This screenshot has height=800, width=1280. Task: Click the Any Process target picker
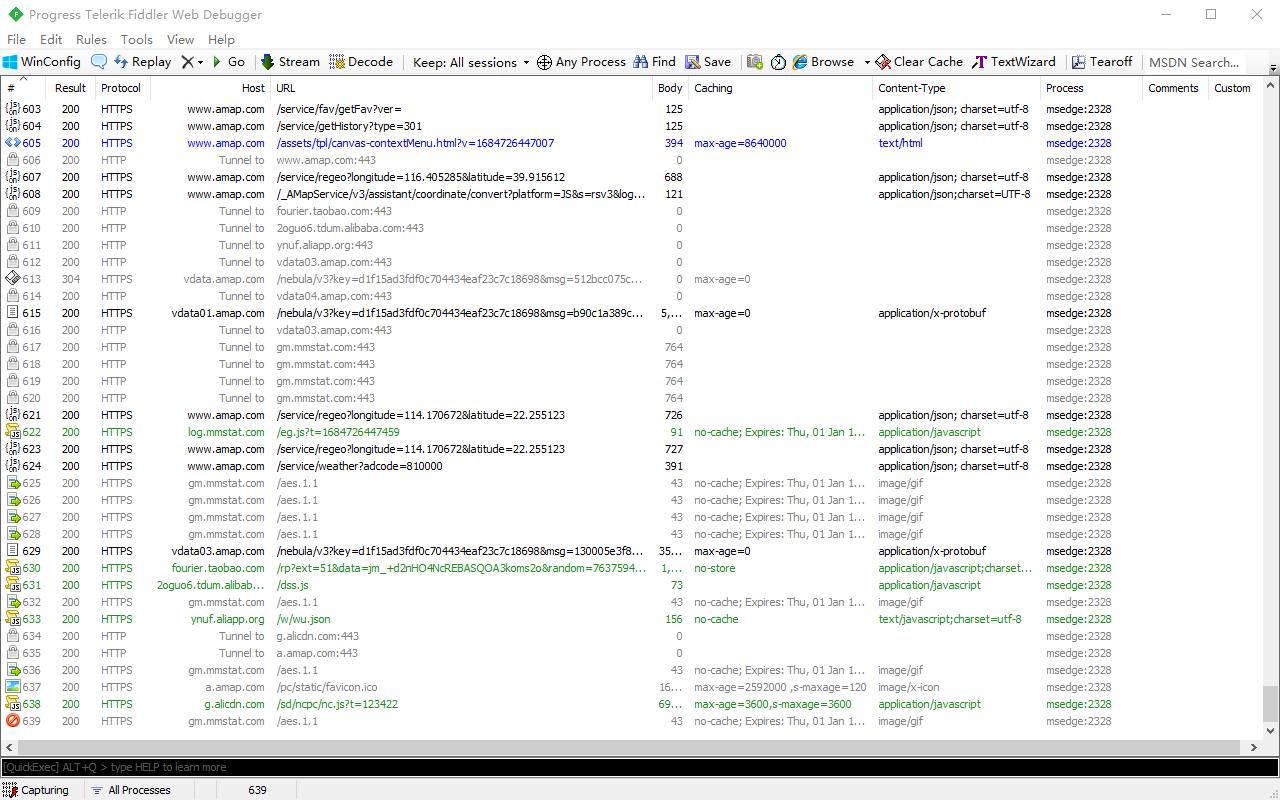tap(581, 62)
